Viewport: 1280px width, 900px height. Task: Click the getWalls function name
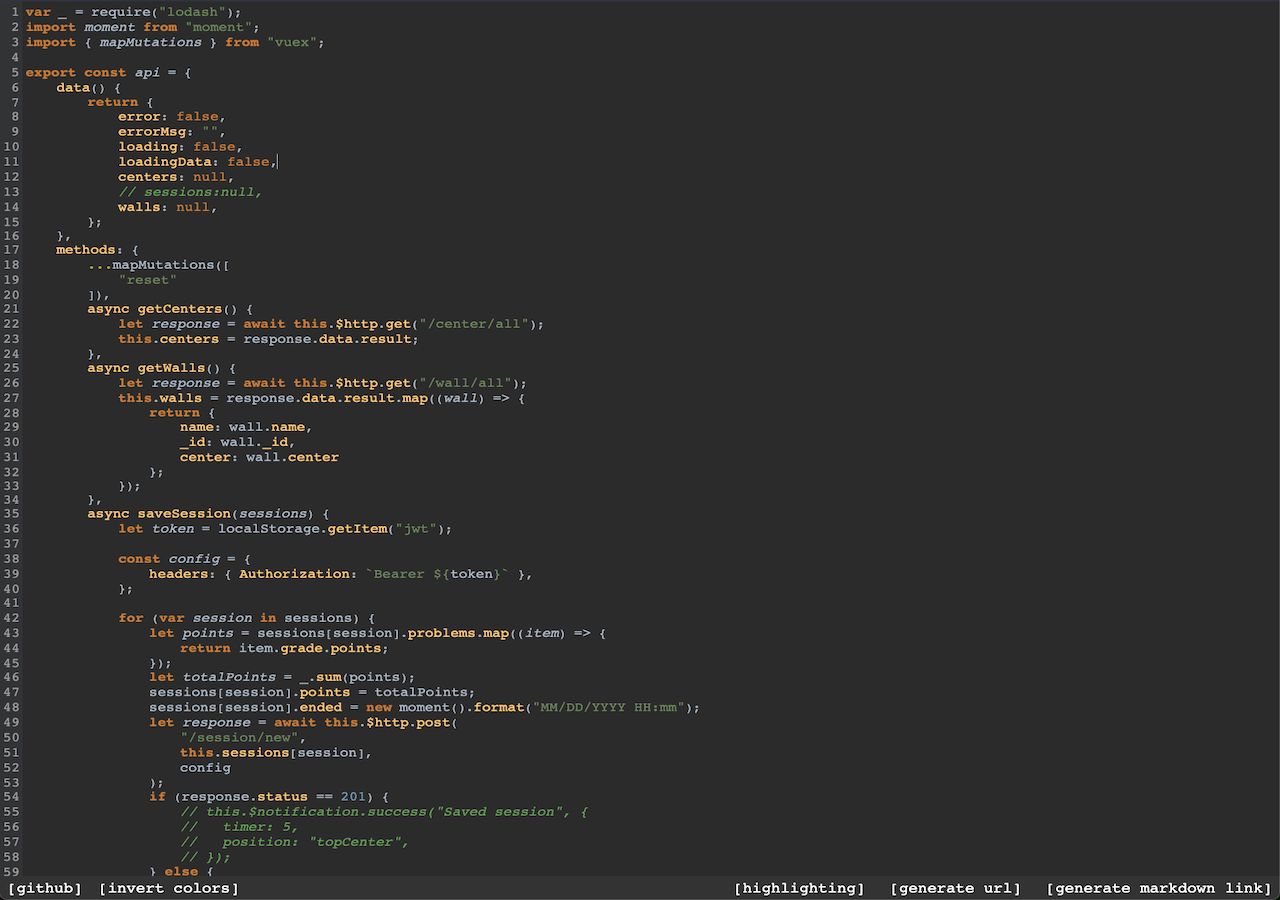point(170,367)
